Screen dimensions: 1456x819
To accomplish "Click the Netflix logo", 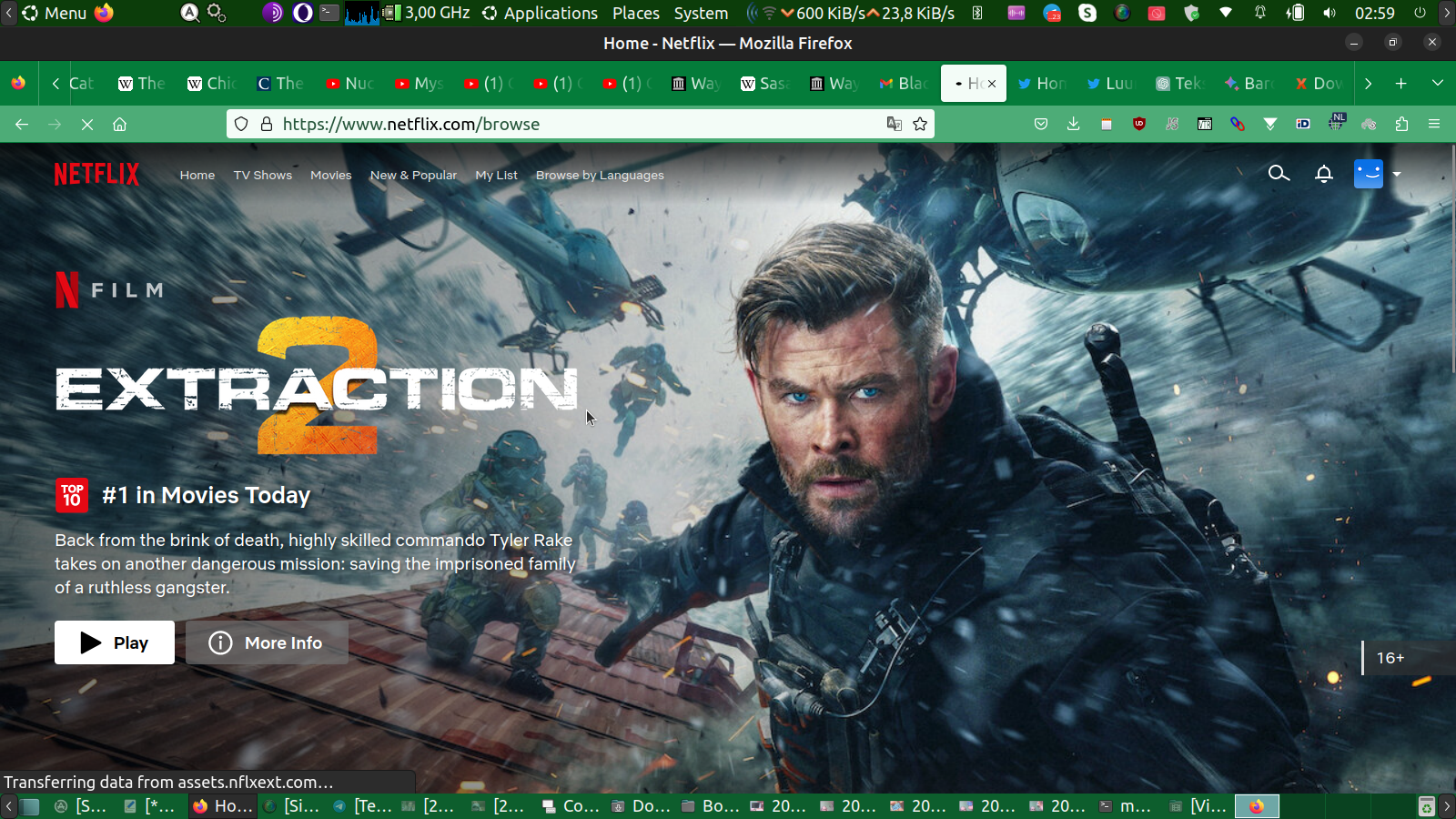I will click(x=96, y=174).
